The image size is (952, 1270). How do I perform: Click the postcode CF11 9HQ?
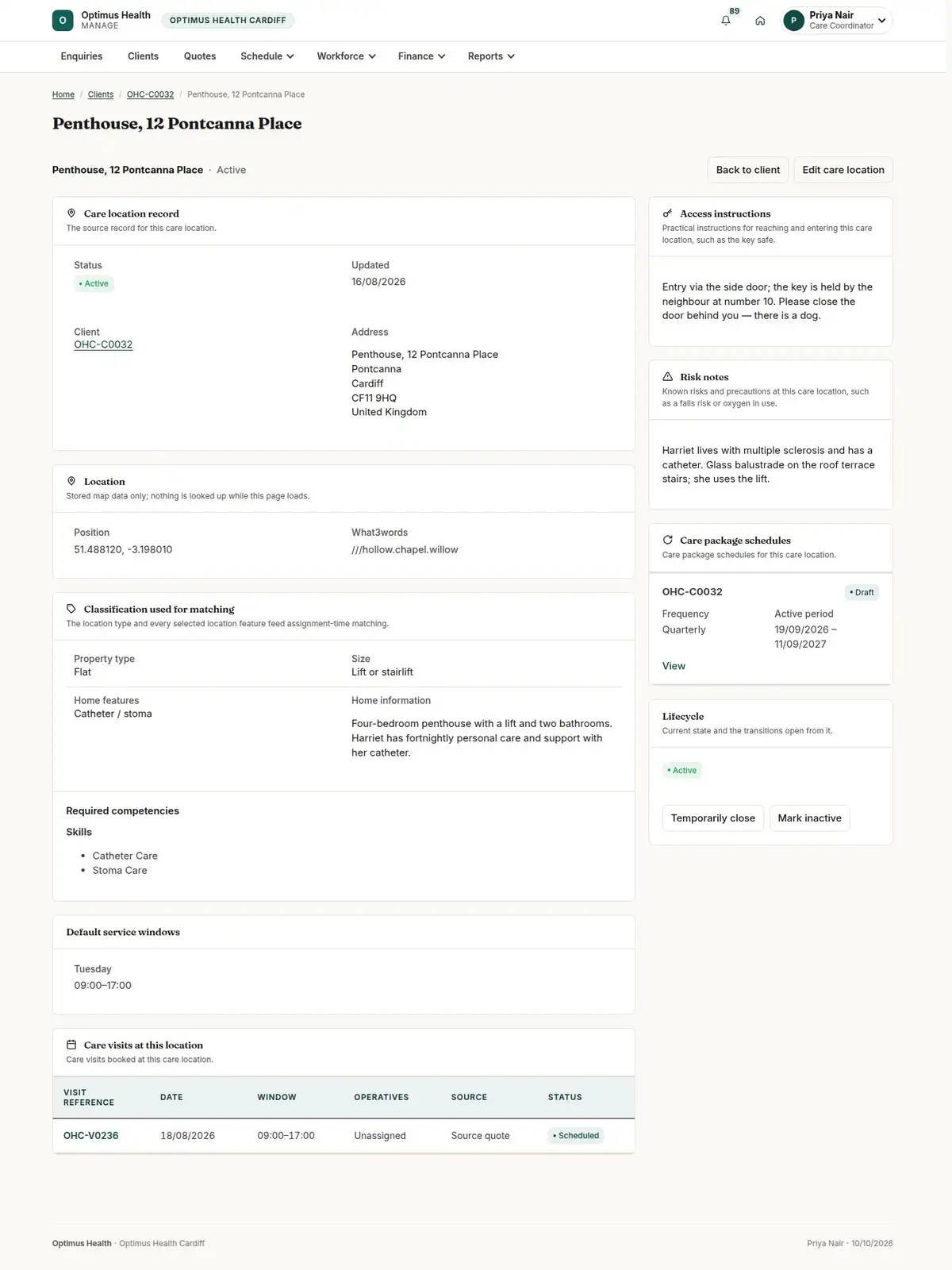(374, 398)
